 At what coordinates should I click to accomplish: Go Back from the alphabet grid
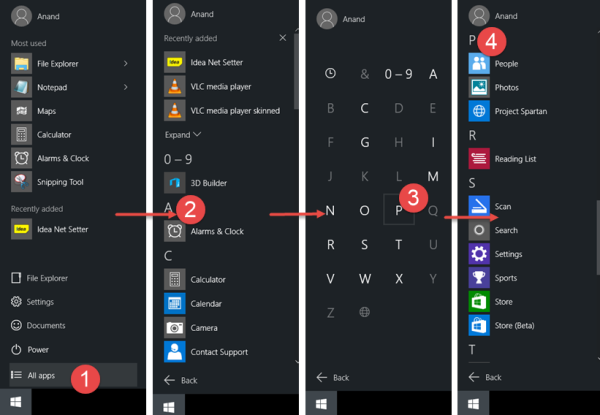(333, 378)
